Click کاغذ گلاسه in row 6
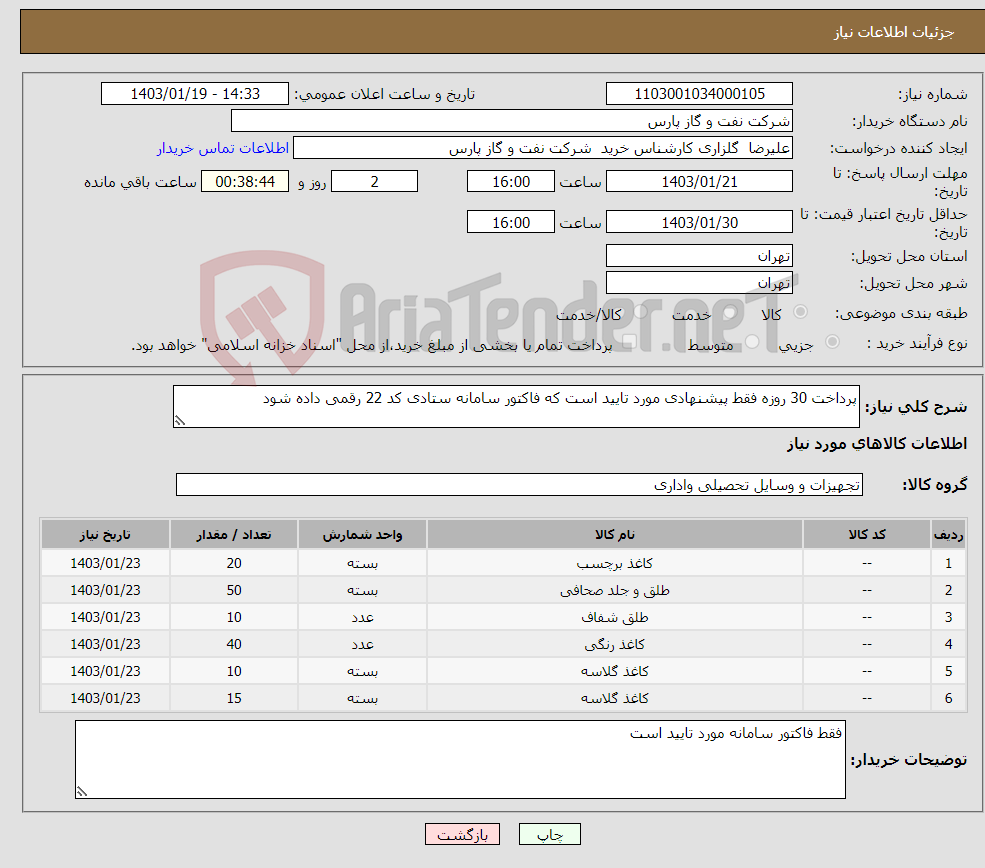 point(615,698)
